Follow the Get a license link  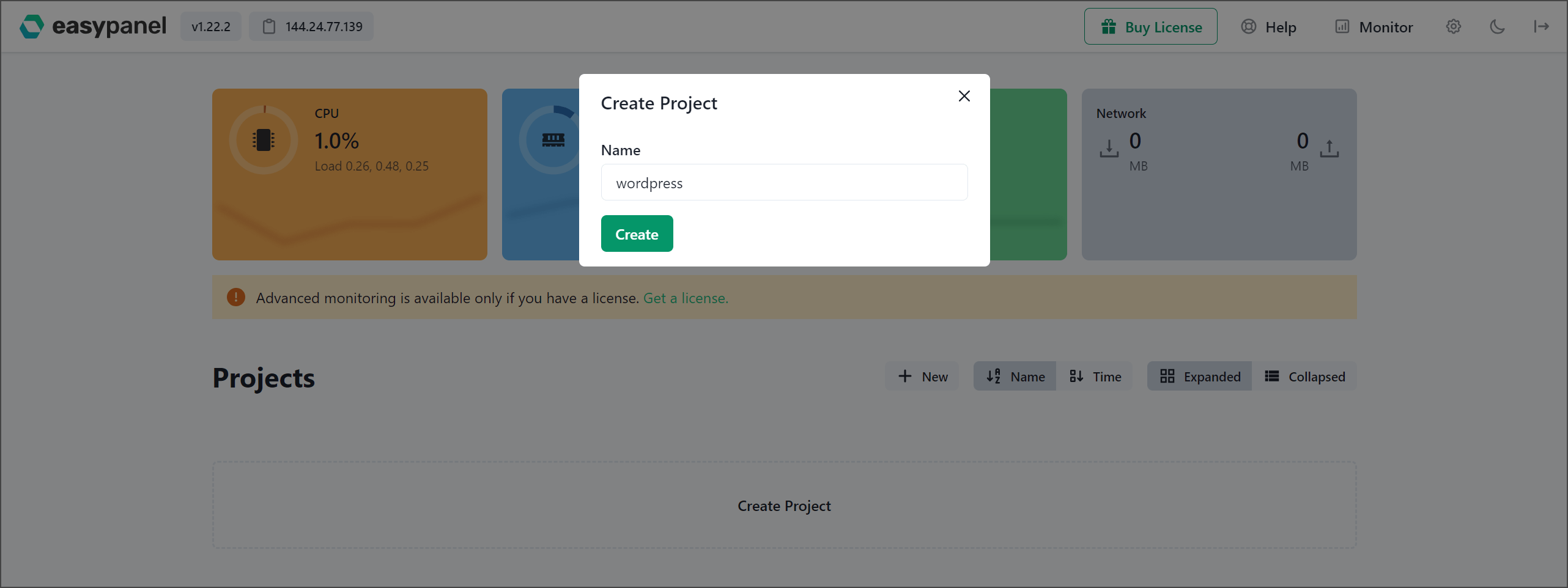tap(686, 298)
